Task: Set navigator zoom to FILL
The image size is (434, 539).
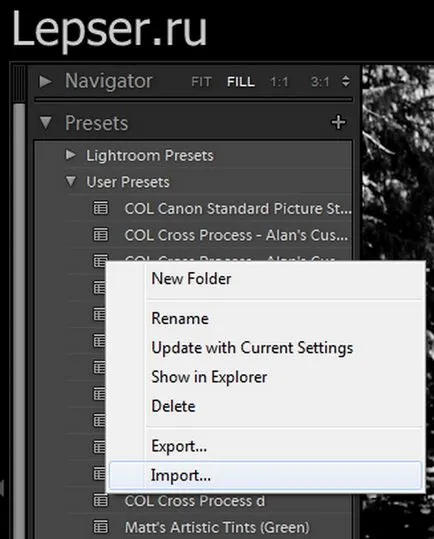Action: [241, 82]
